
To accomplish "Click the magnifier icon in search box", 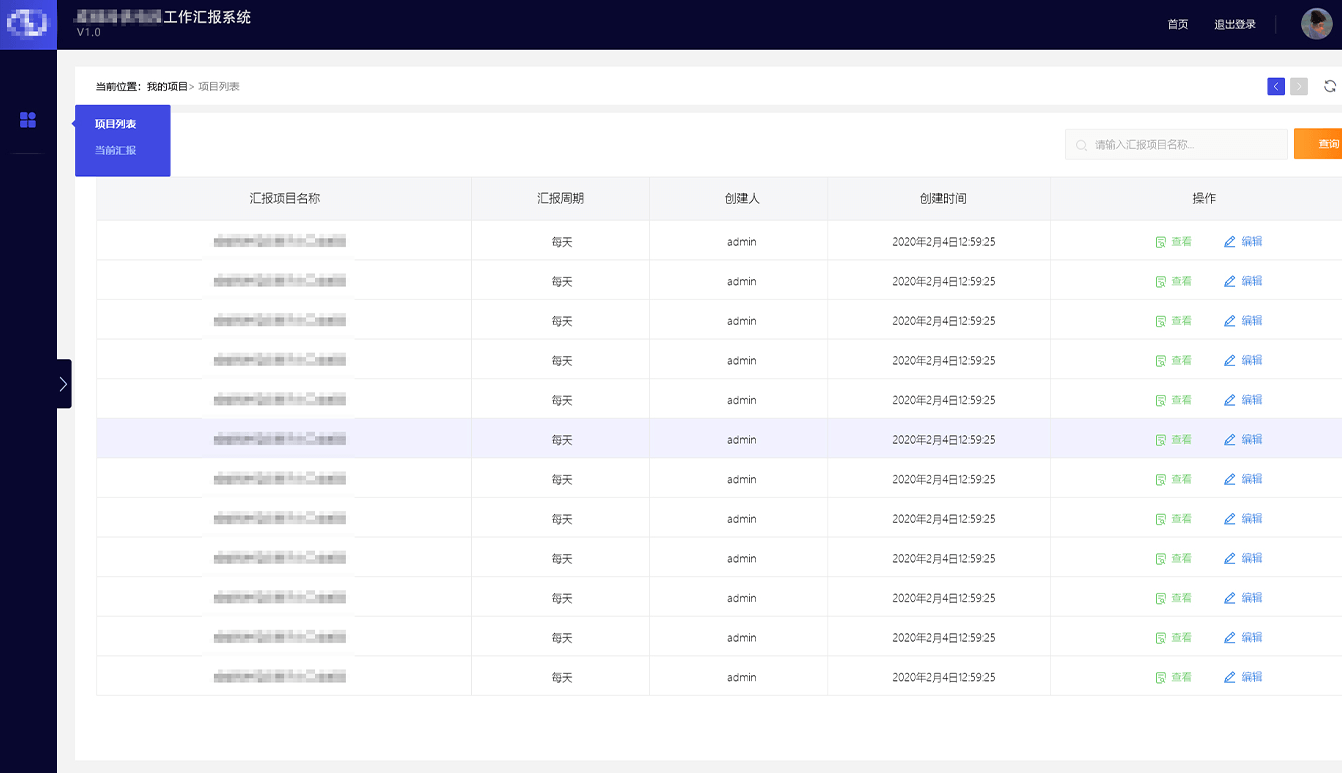I will (x=1081, y=145).
